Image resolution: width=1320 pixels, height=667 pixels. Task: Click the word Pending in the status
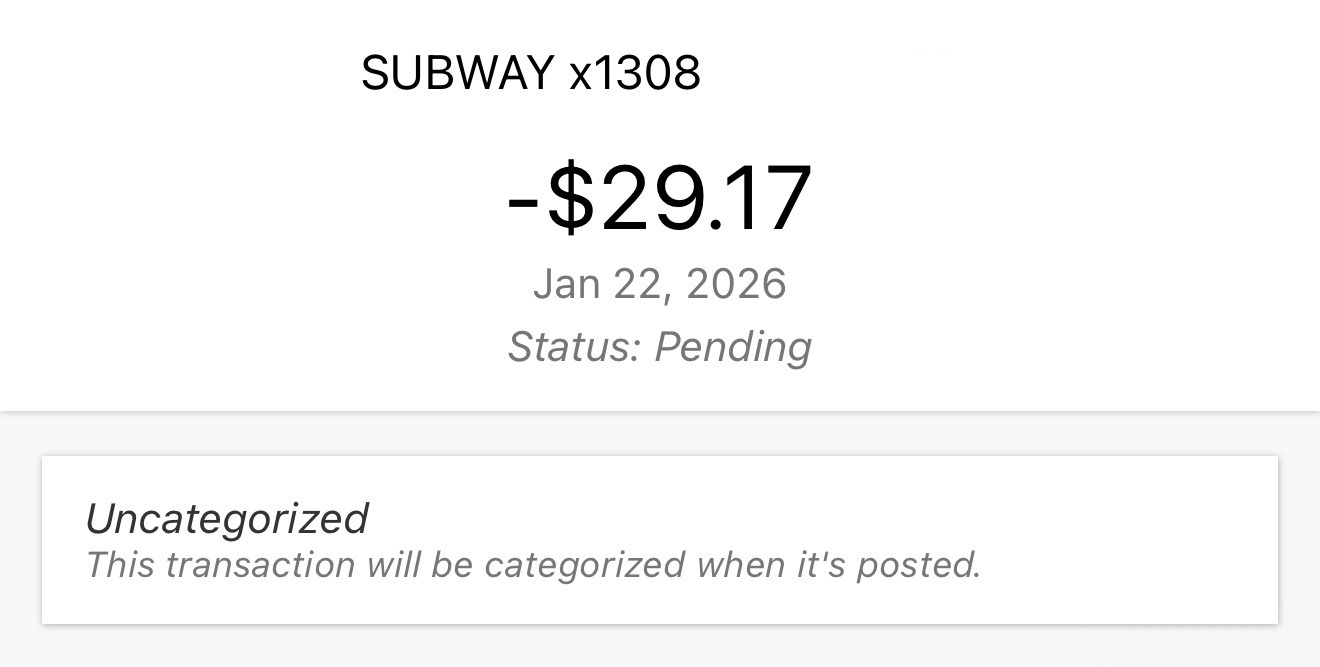pyautogui.click(x=733, y=347)
